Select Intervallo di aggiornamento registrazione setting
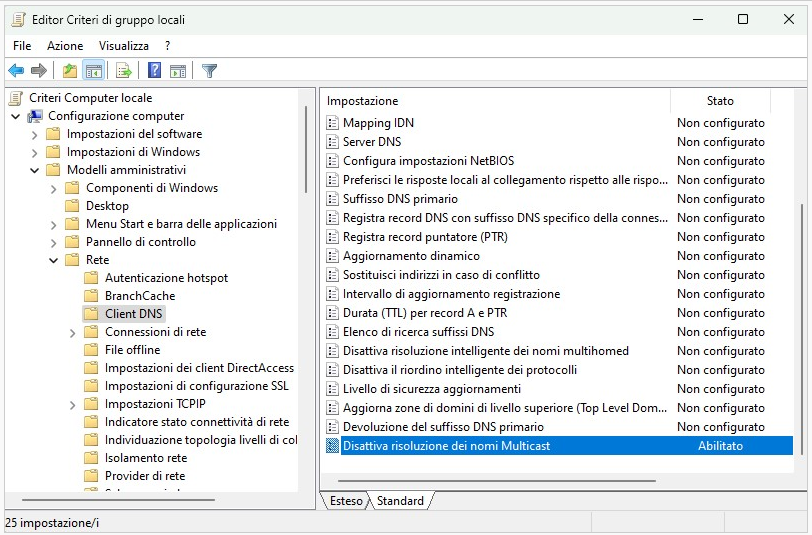Viewport: 812px width, 535px height. coord(452,294)
